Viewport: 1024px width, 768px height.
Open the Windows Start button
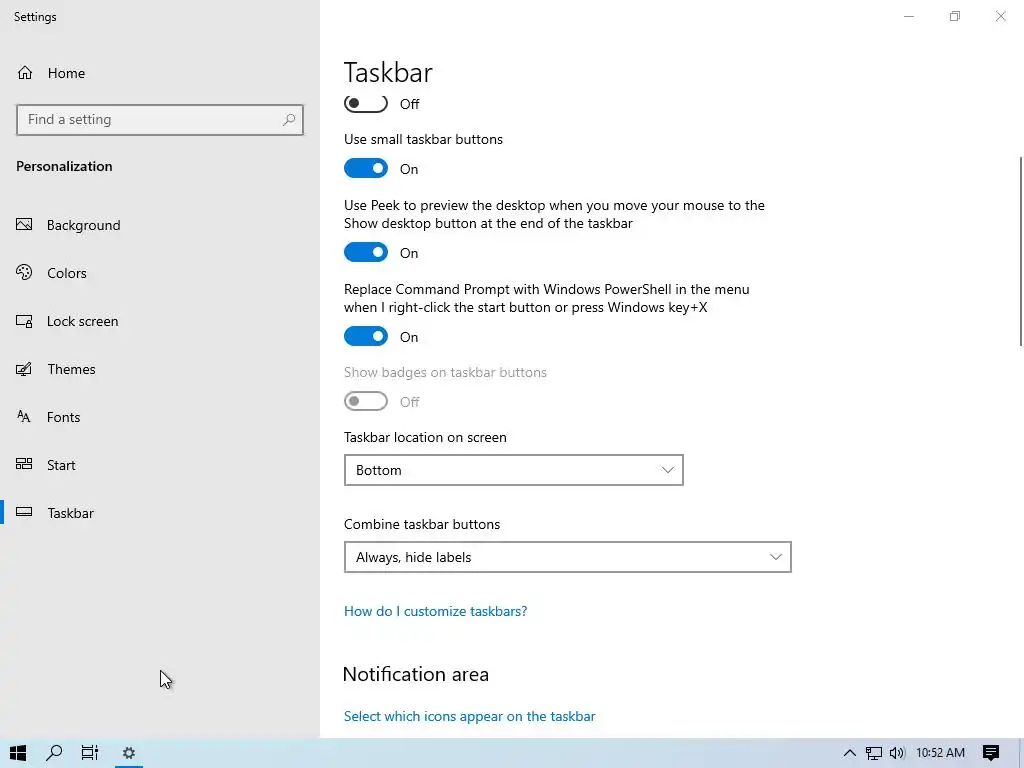tap(18, 753)
